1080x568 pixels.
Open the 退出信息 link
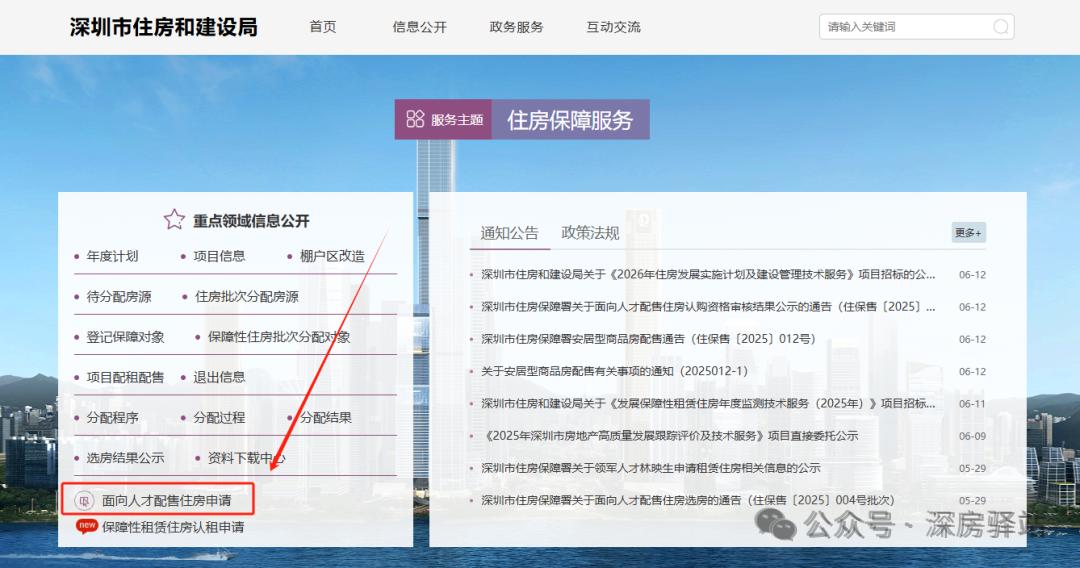(x=219, y=377)
